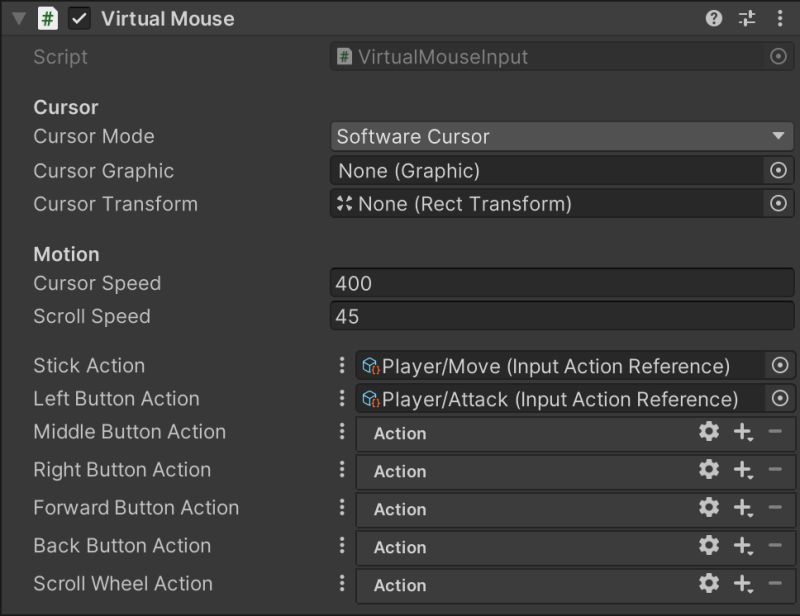Add a binding to the Right Button Action
800x616 pixels.
(x=741, y=471)
